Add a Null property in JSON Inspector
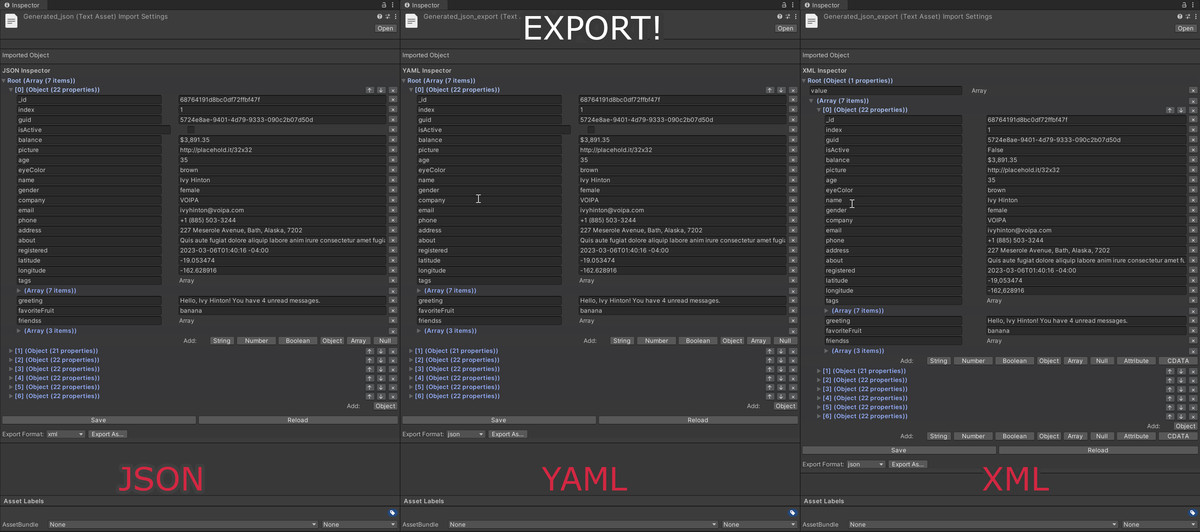1200x532 pixels. [385, 340]
